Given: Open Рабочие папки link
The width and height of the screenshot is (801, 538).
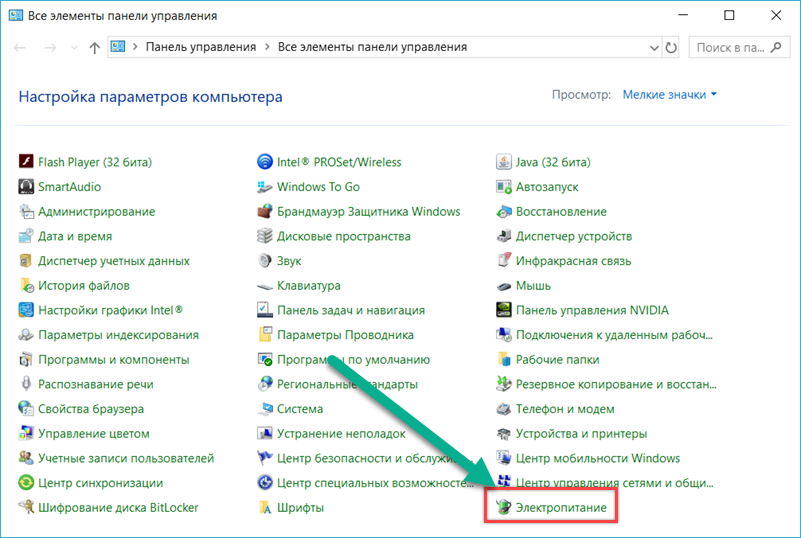Looking at the screenshot, I should coord(557,359).
